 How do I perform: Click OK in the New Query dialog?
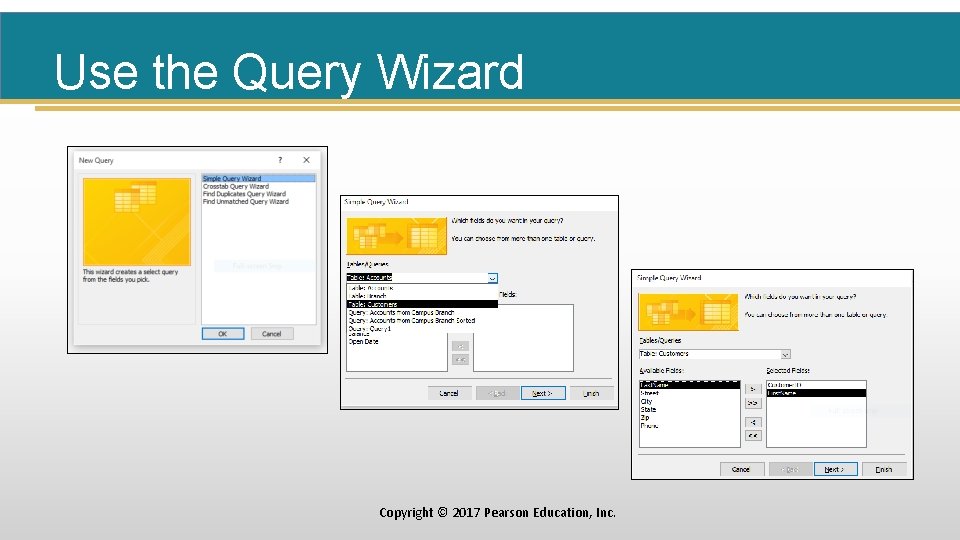point(223,334)
